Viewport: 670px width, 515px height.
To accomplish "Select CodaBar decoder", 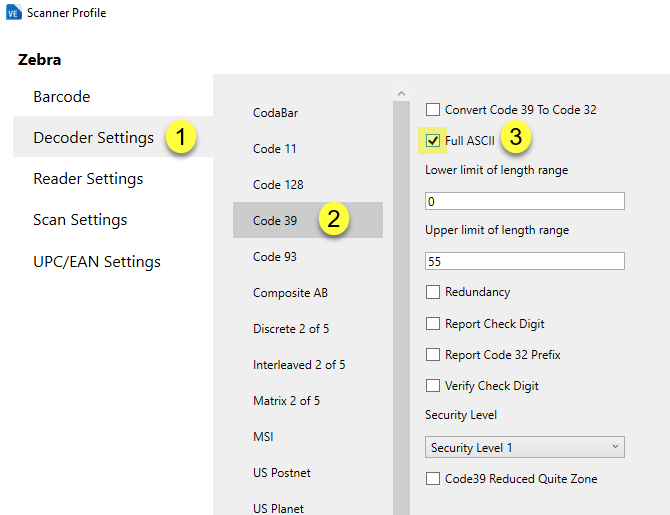I will (275, 113).
